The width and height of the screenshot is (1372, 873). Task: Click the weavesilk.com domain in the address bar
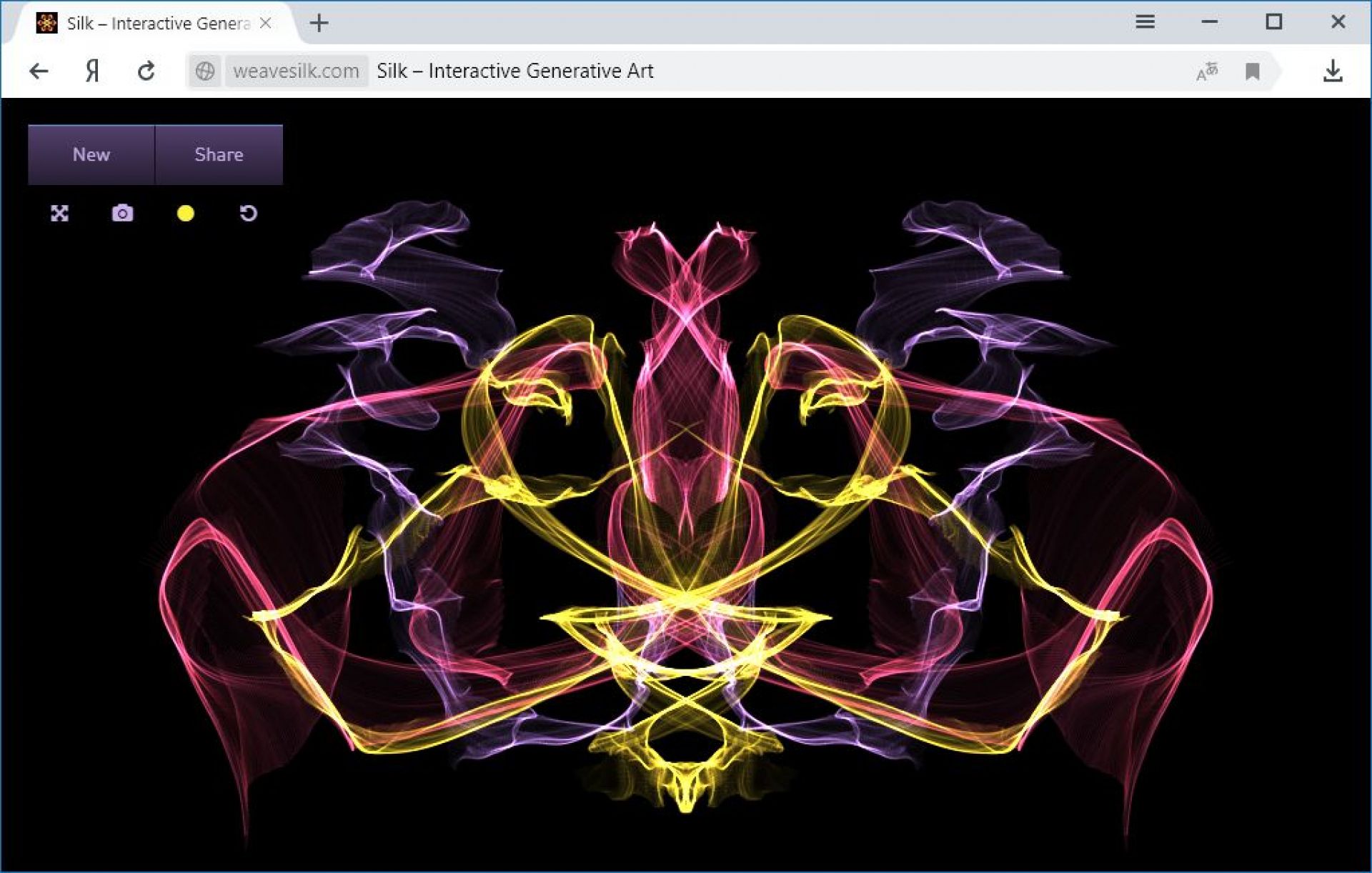point(296,71)
